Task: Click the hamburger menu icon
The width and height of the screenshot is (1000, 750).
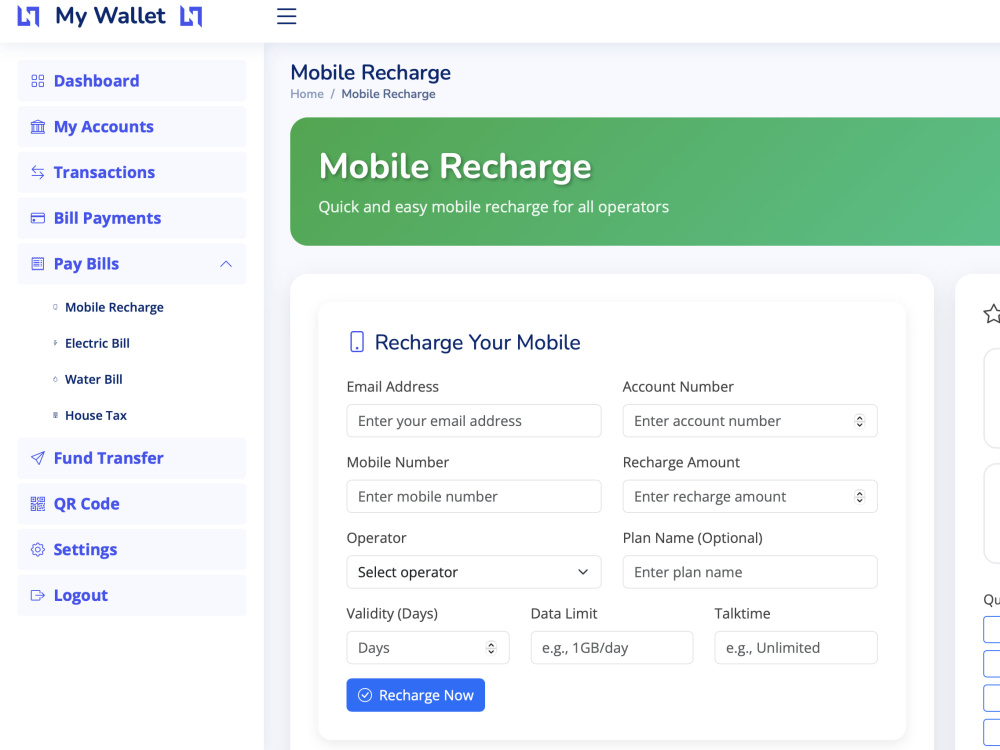Action: click(x=286, y=16)
